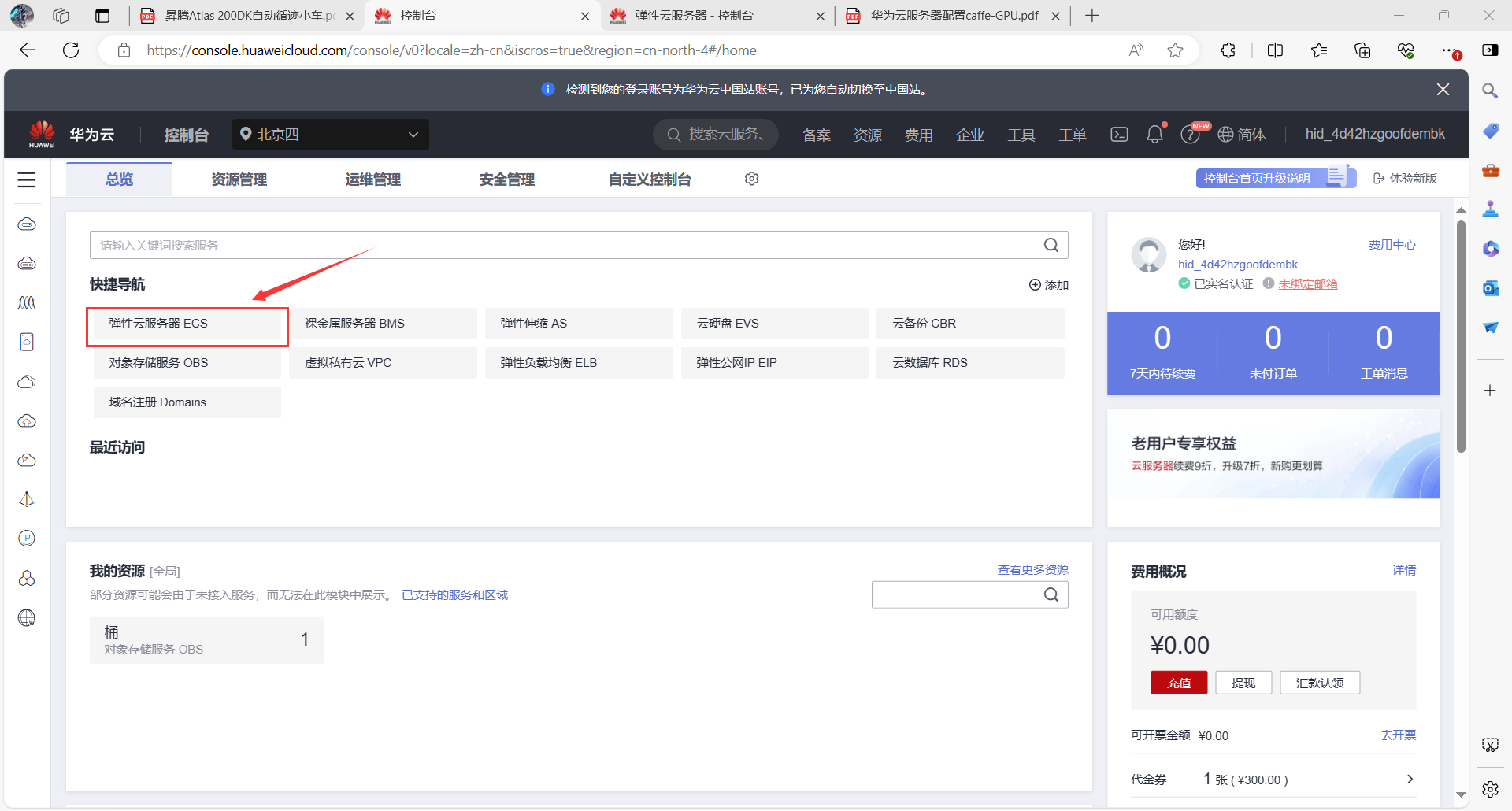Click the red 充值 recharge button
1512x811 pixels.
(1179, 683)
